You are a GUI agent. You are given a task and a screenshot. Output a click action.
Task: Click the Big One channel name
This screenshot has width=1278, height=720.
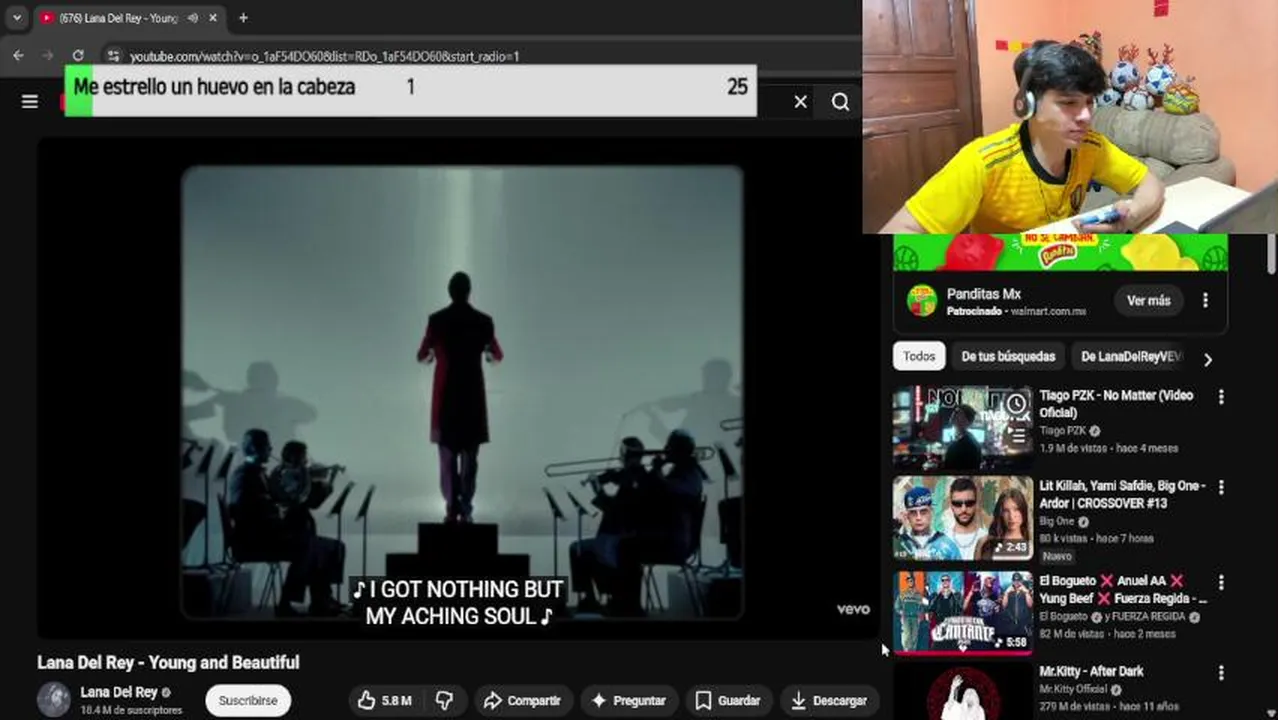pos(1056,521)
